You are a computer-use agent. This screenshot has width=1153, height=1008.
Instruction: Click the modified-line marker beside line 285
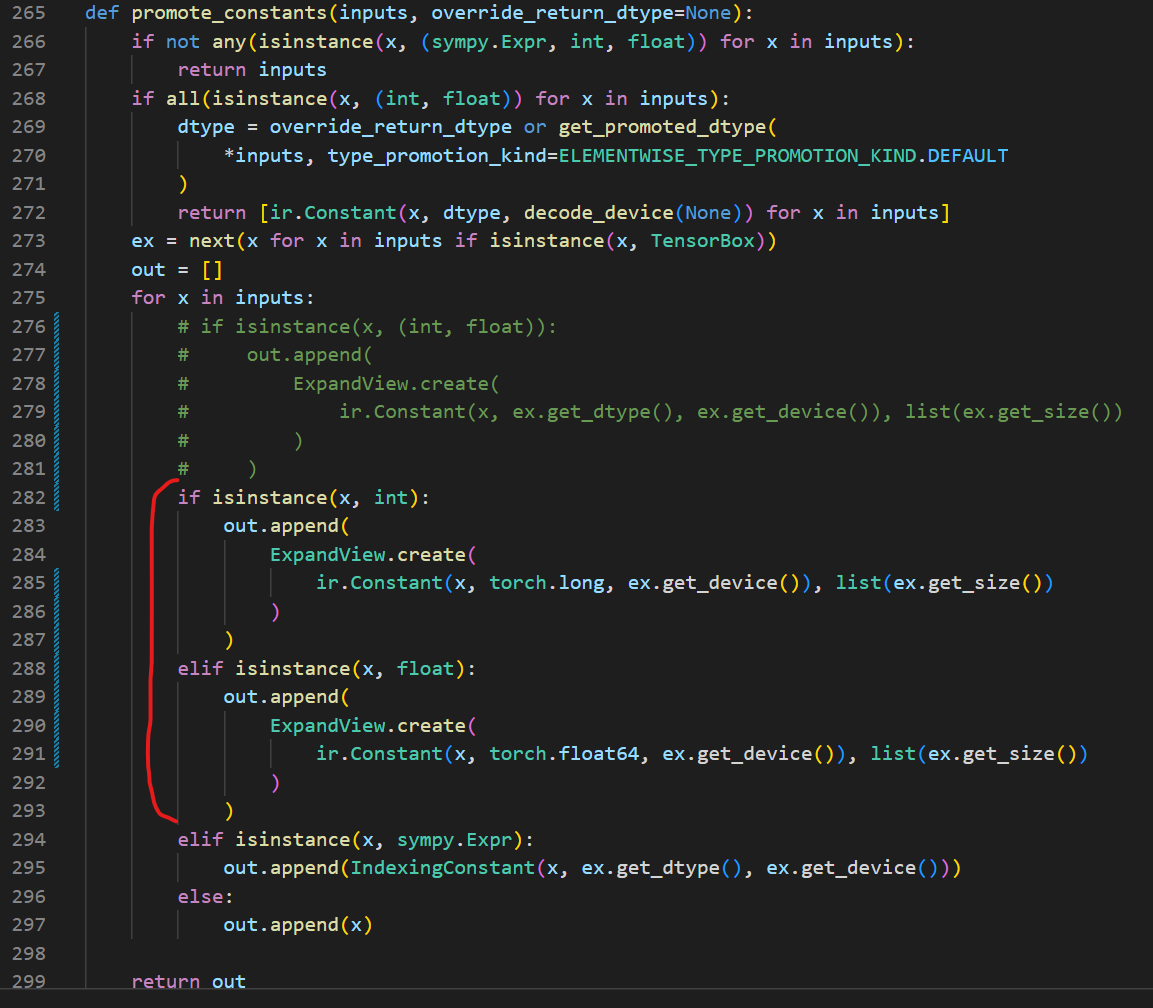coord(57,583)
